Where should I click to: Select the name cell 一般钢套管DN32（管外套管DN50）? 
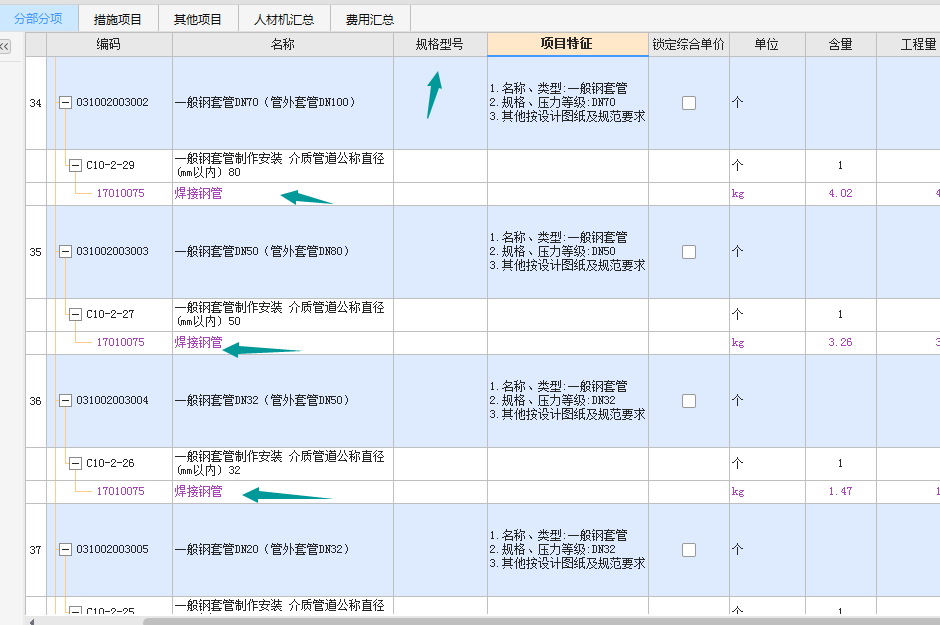pyautogui.click(x=282, y=401)
